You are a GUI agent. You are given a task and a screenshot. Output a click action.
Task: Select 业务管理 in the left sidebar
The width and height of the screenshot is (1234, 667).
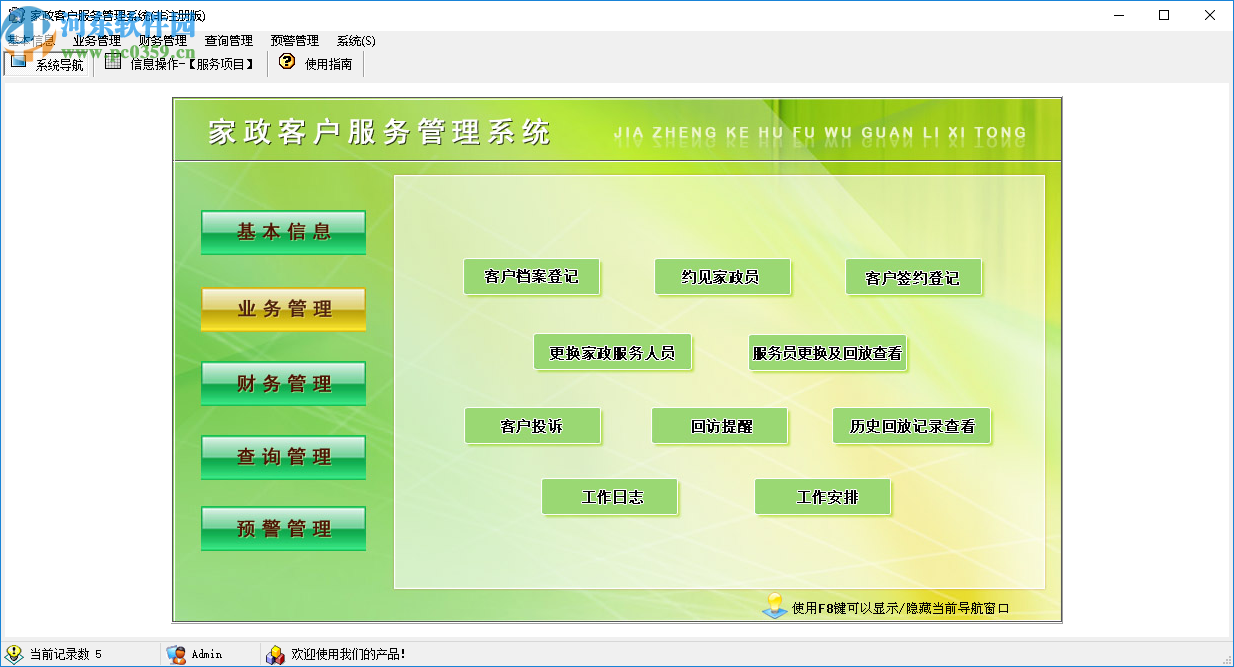click(283, 309)
